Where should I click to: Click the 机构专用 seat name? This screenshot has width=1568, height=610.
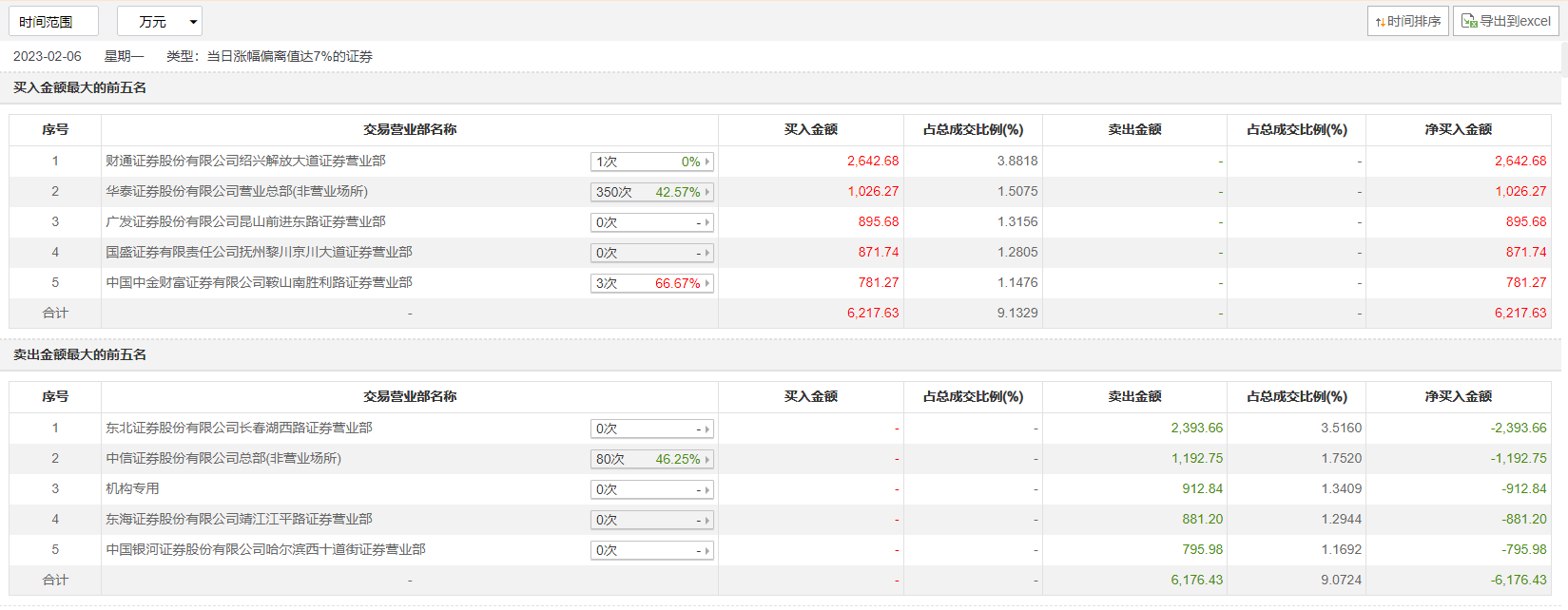coord(132,488)
